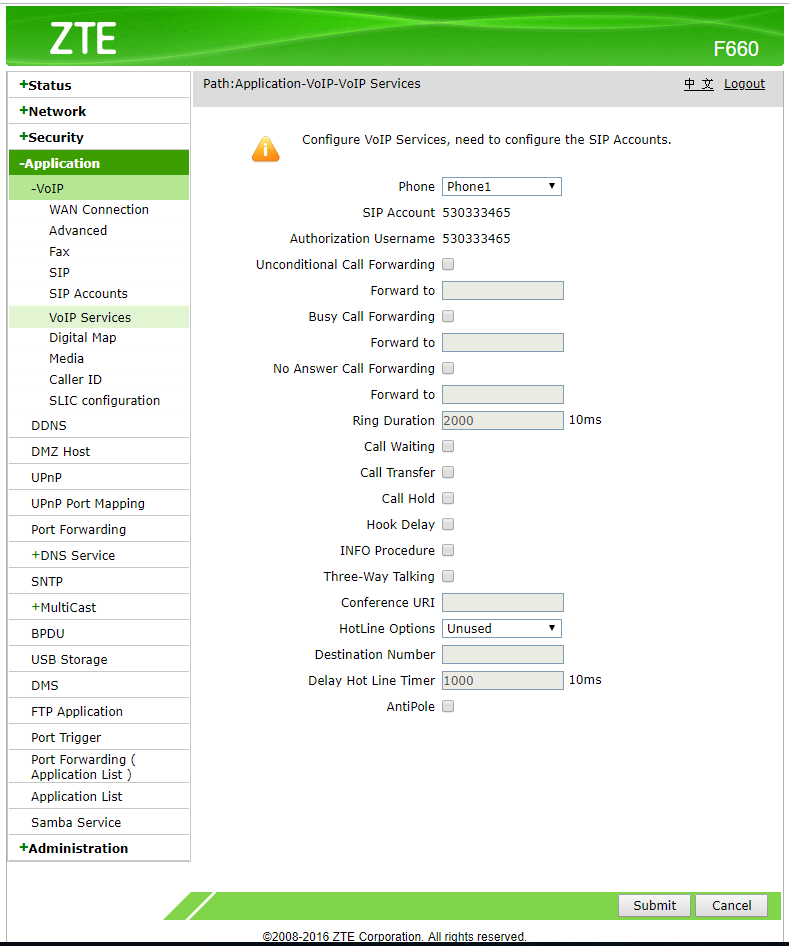Click SIP Account value 530333465
The height and width of the screenshot is (946, 789).
tap(476, 212)
